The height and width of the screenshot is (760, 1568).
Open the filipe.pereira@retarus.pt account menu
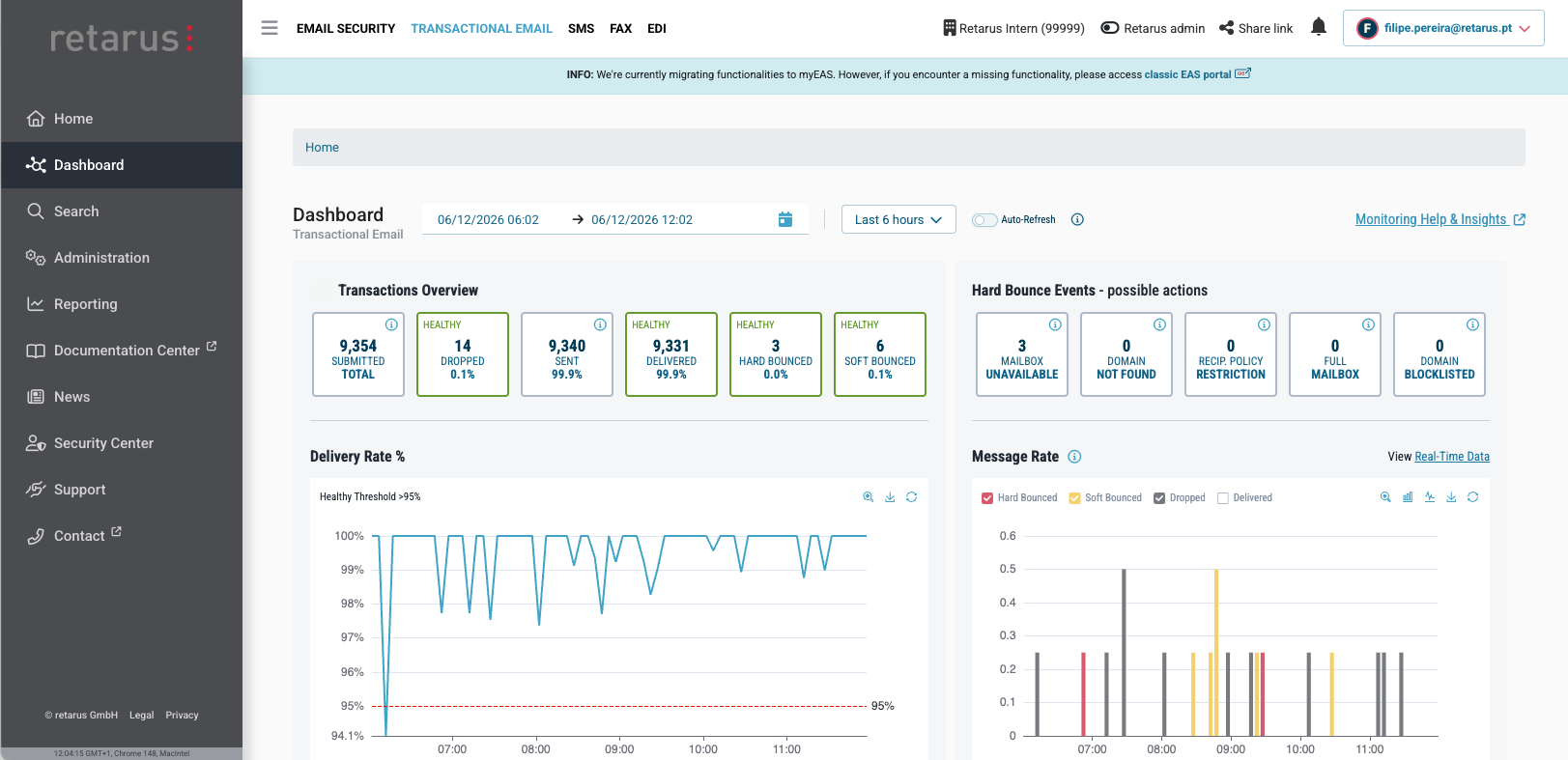1443,28
